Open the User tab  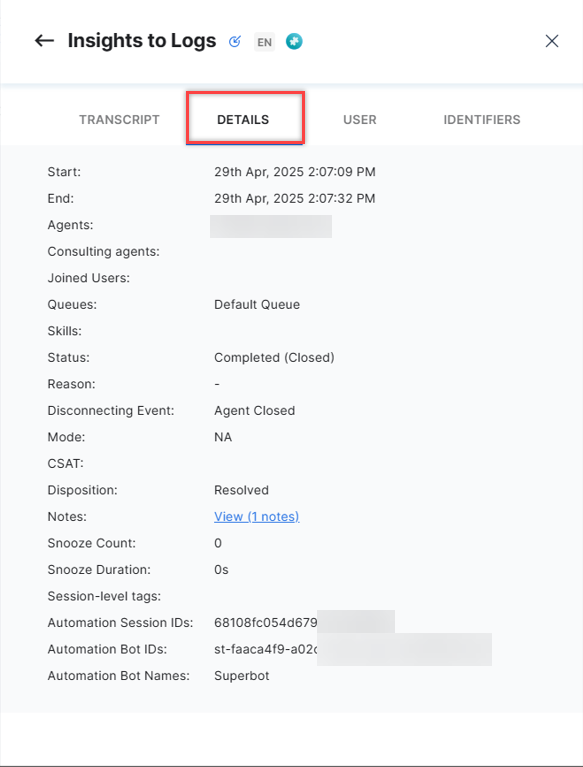[x=359, y=120]
